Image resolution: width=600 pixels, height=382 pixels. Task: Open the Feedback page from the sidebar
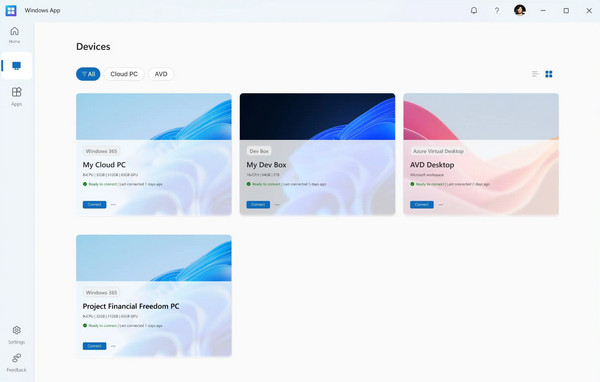click(x=16, y=362)
